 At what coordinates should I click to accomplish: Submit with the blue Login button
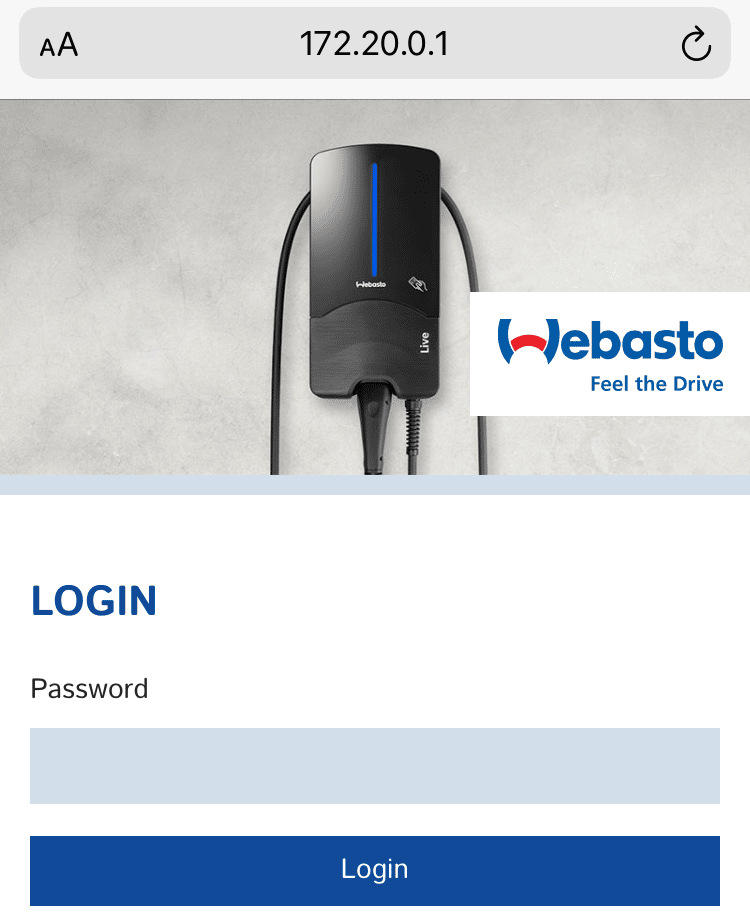pos(375,870)
